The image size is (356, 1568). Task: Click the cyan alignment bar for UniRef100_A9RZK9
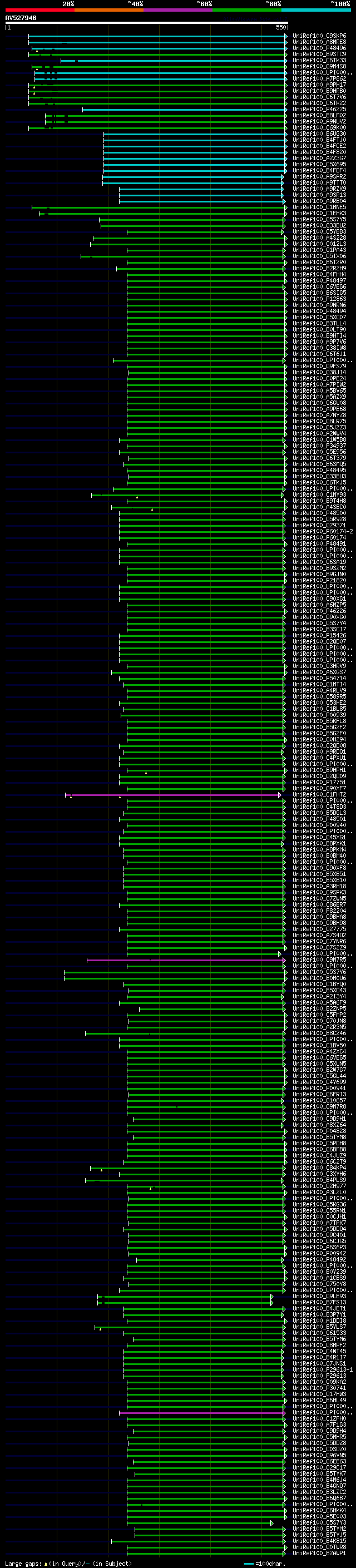[x=201, y=189]
